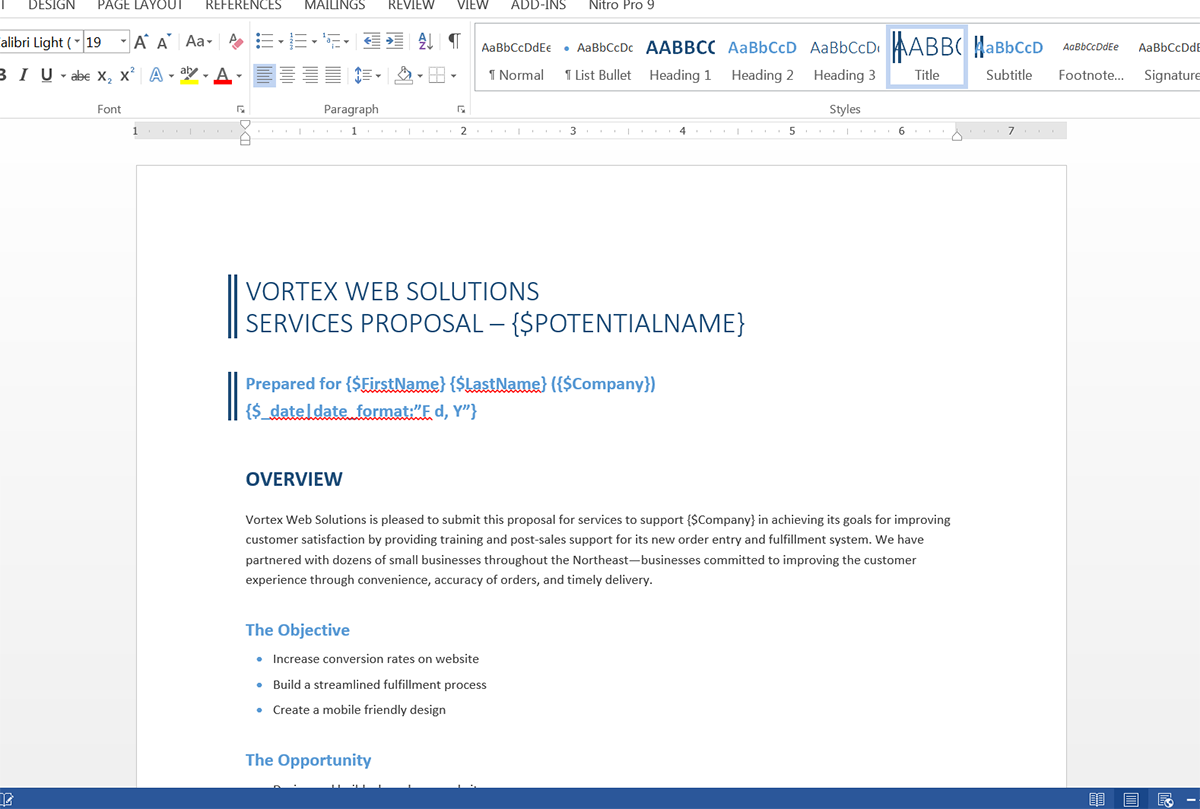Viewport: 1200px width, 809px height.
Task: Open the Page Layout tab
Action: coord(140,5)
